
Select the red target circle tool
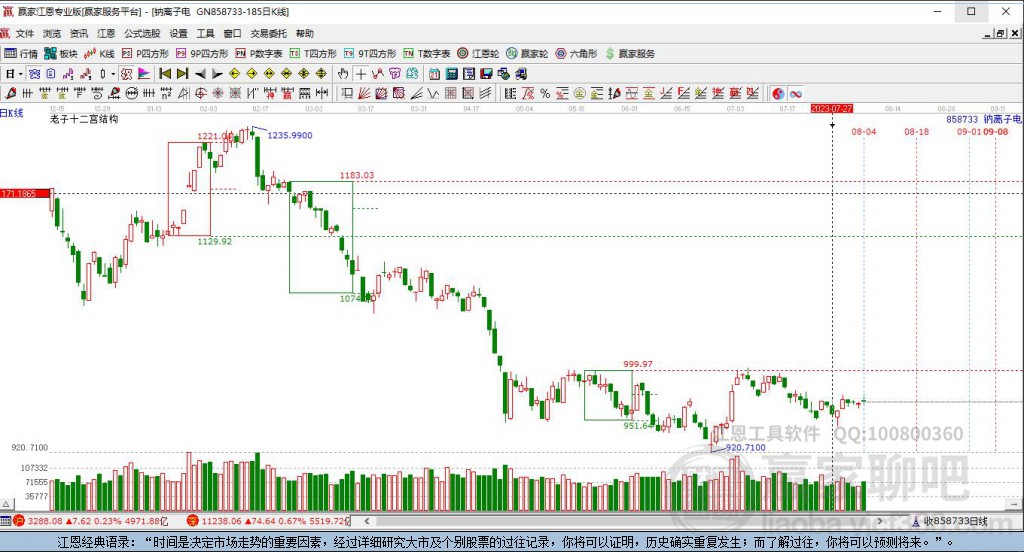tap(200, 93)
